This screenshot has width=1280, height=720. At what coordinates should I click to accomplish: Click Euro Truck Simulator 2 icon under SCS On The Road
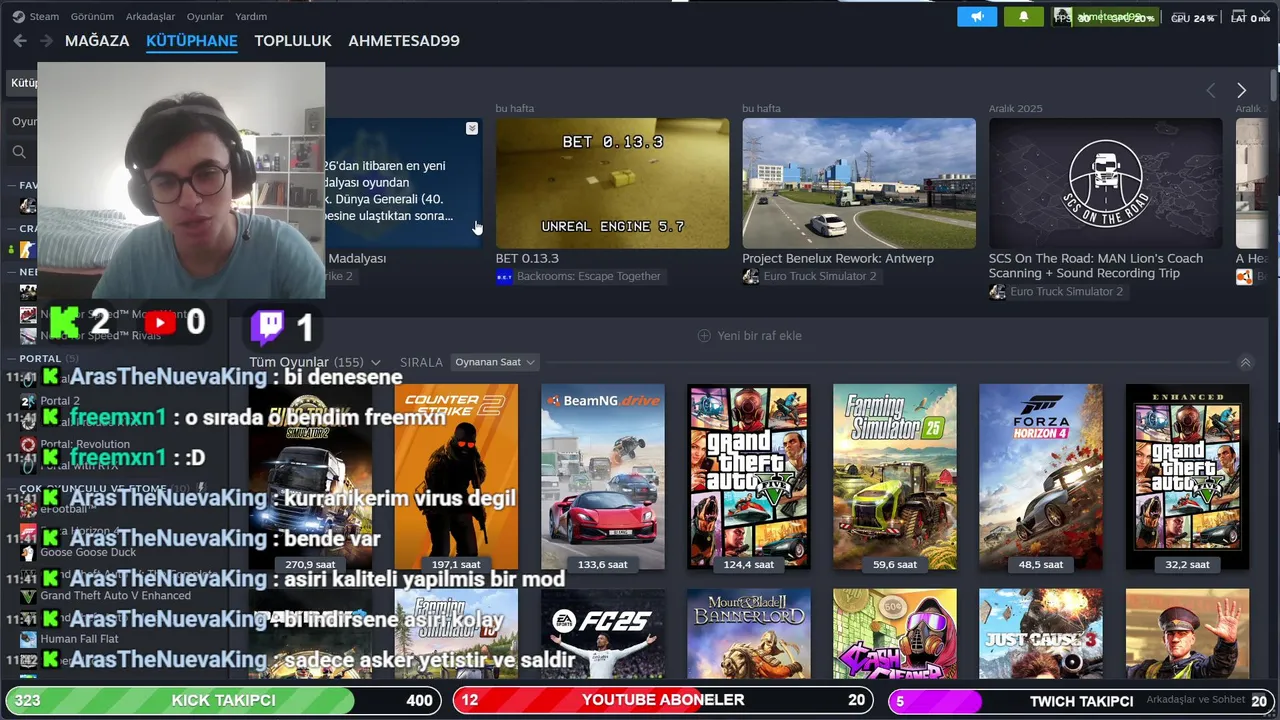(997, 291)
